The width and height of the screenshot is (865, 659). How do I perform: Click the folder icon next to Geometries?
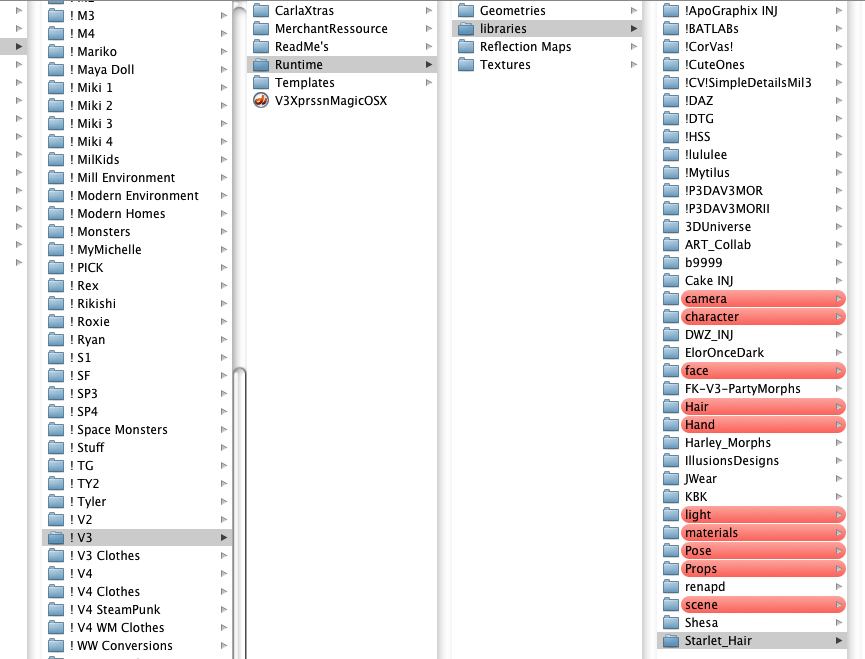(466, 10)
